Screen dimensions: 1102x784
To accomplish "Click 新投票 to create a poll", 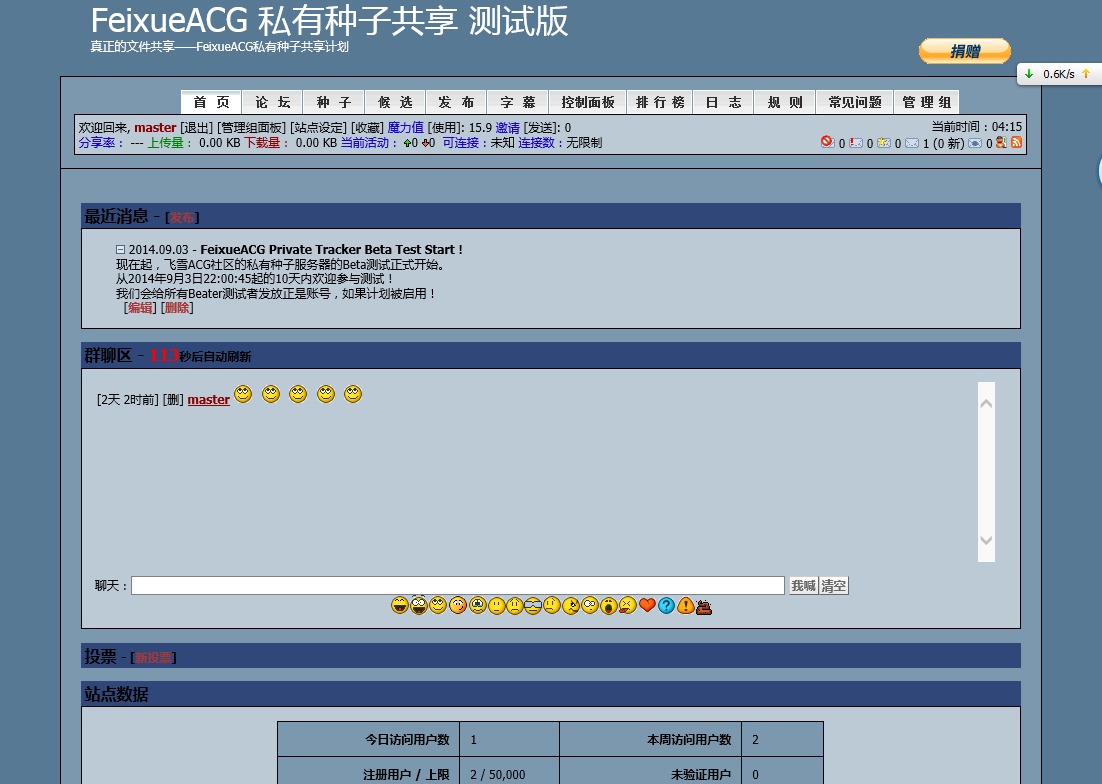I will point(153,658).
